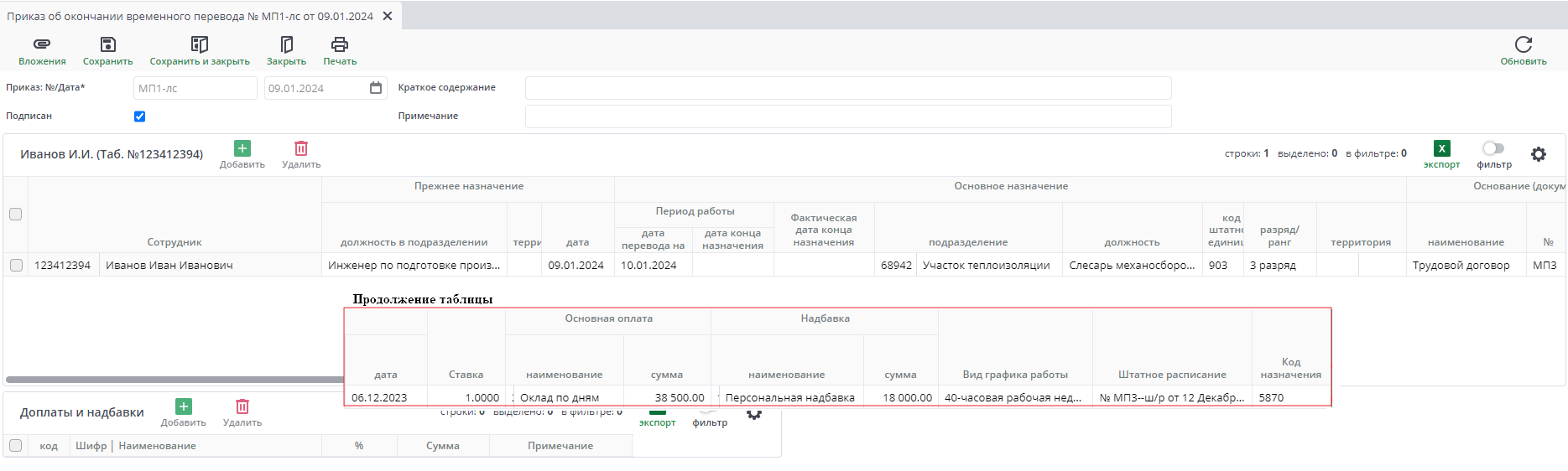Viewport: 1568px width, 471px height.
Task: Remove a row in Доплаты и надбавки
Action: coord(242,407)
